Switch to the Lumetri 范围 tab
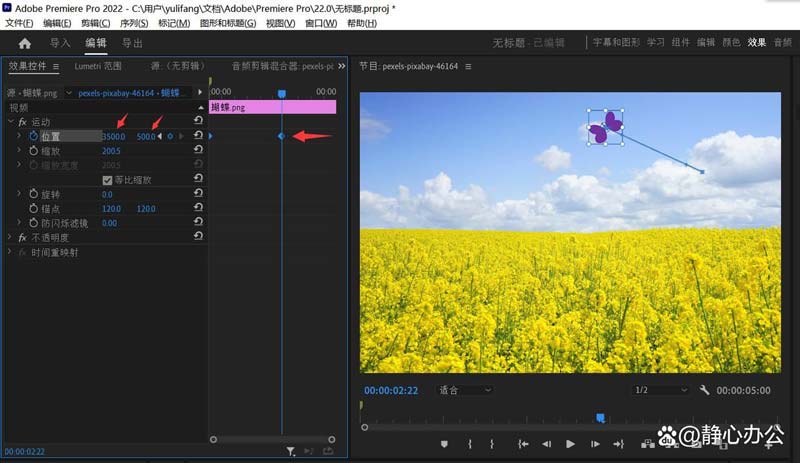Image resolution: width=800 pixels, height=463 pixels. (98, 66)
